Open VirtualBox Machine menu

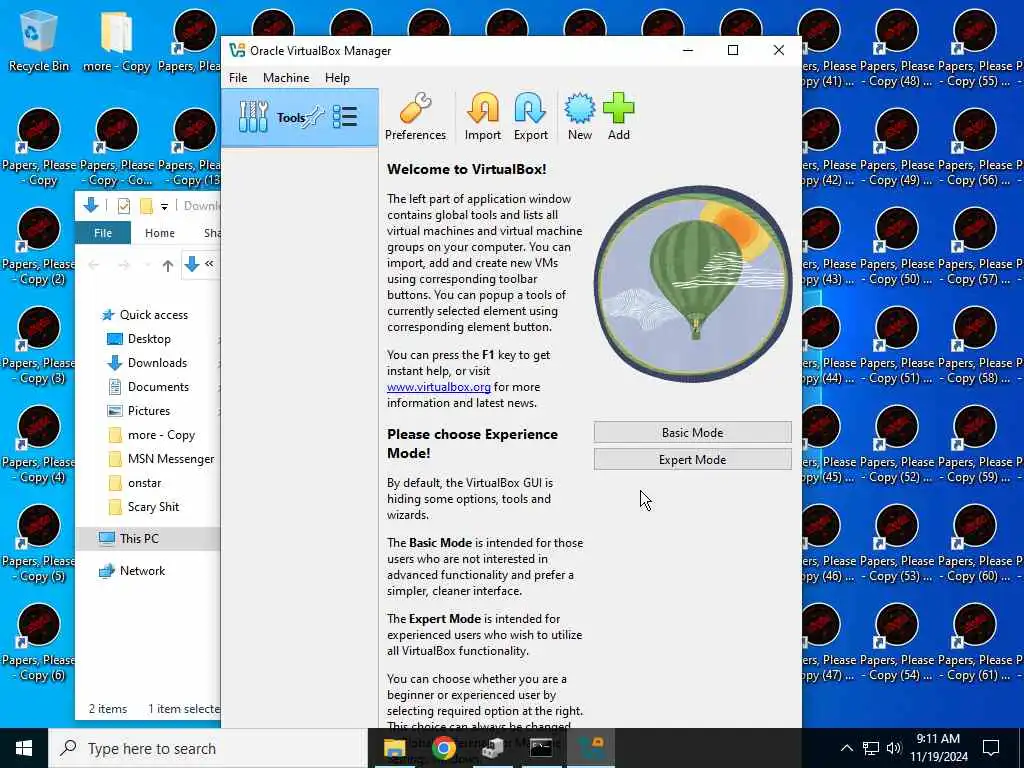pos(286,78)
